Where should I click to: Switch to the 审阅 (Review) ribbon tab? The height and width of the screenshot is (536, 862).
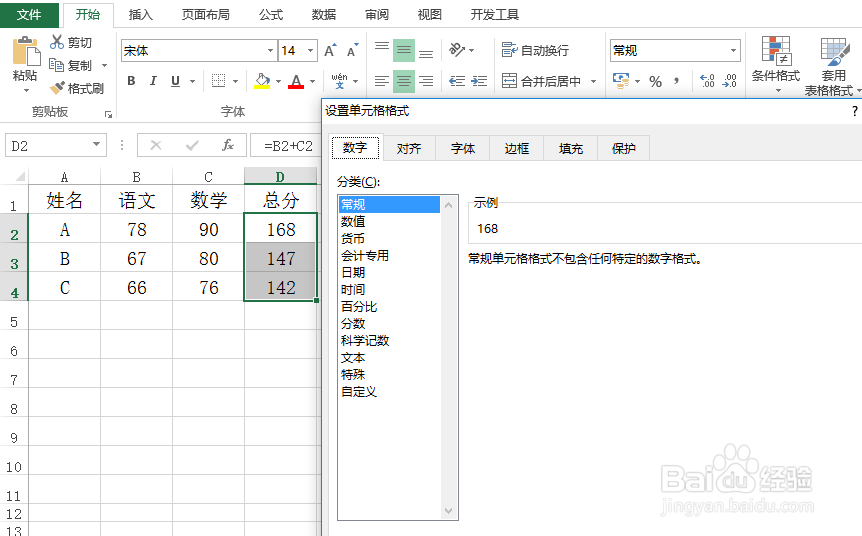(x=377, y=15)
